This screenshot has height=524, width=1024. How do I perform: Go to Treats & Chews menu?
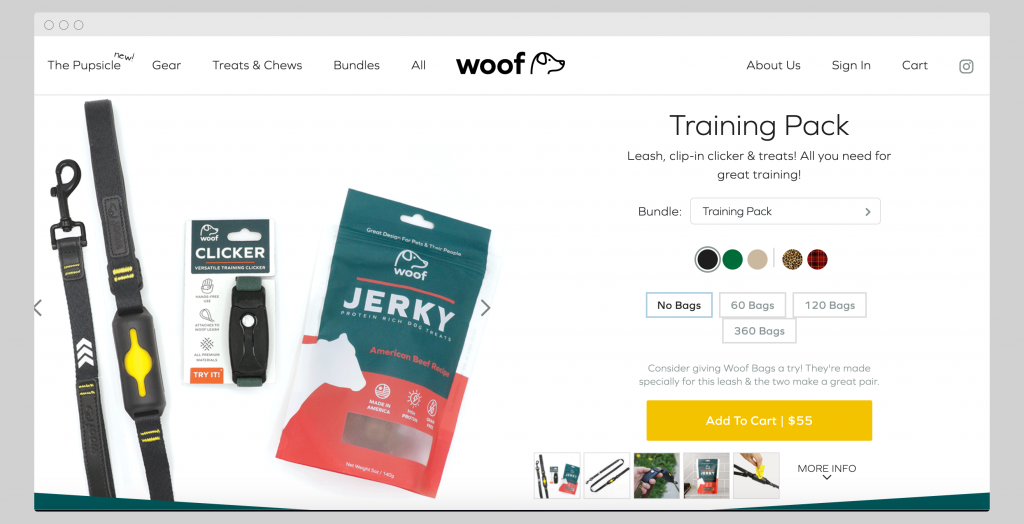coord(257,65)
